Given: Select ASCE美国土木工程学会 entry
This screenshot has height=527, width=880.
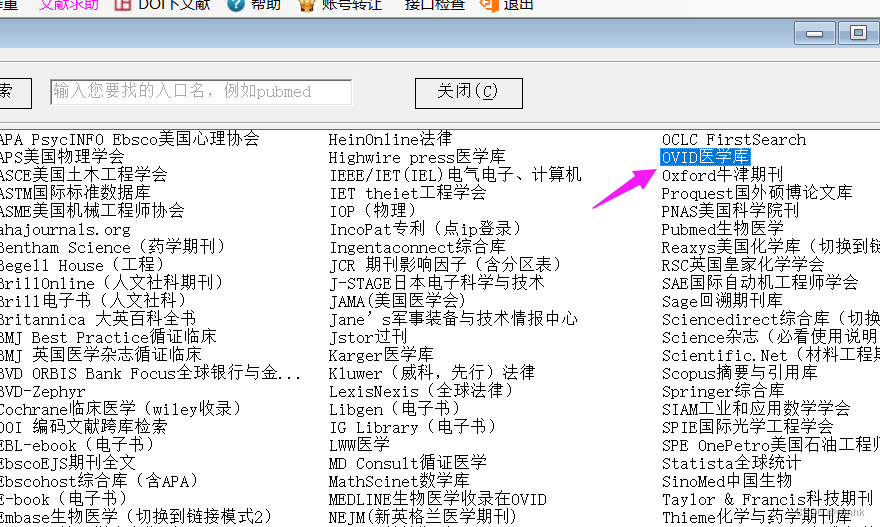Looking at the screenshot, I should click(x=84, y=175).
